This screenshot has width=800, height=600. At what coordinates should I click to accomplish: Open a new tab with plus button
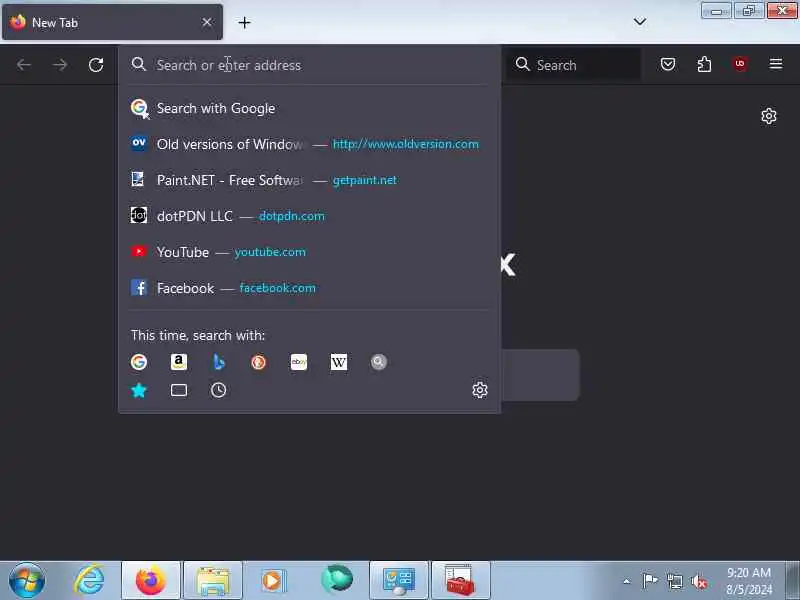244,22
